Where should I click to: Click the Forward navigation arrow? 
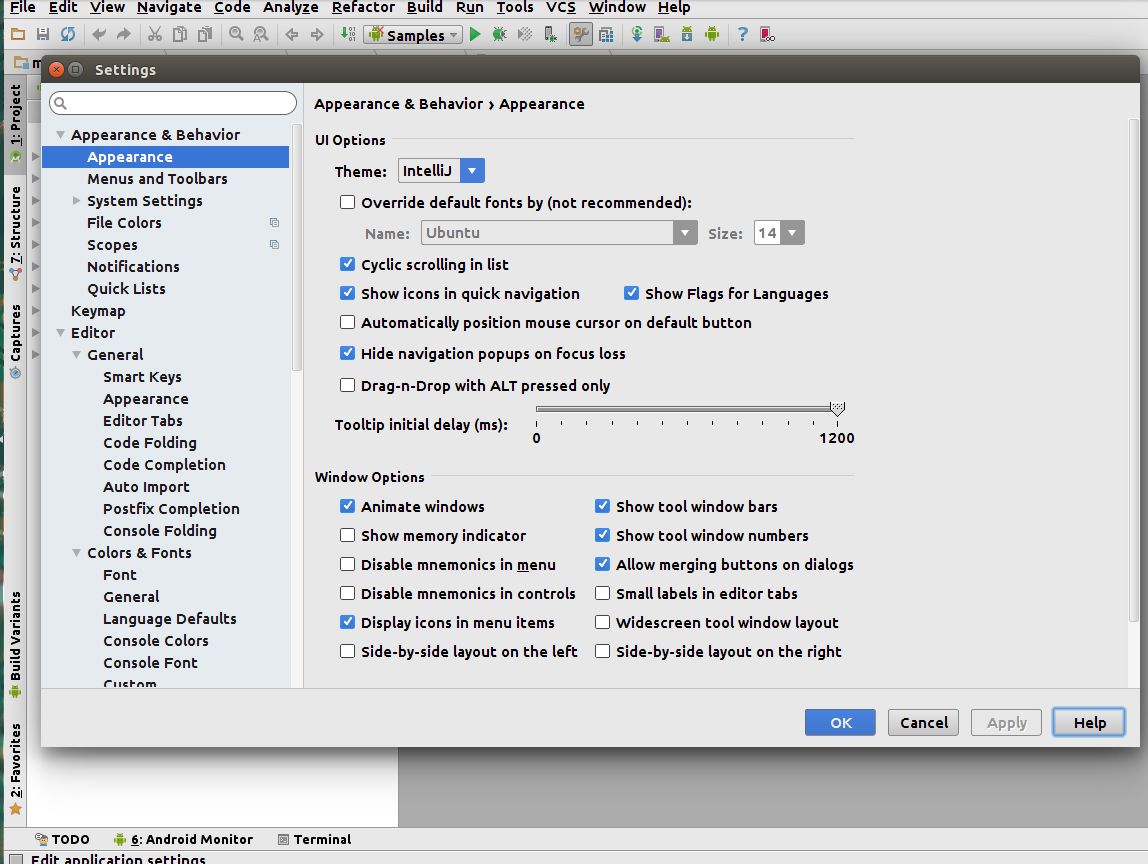point(316,34)
